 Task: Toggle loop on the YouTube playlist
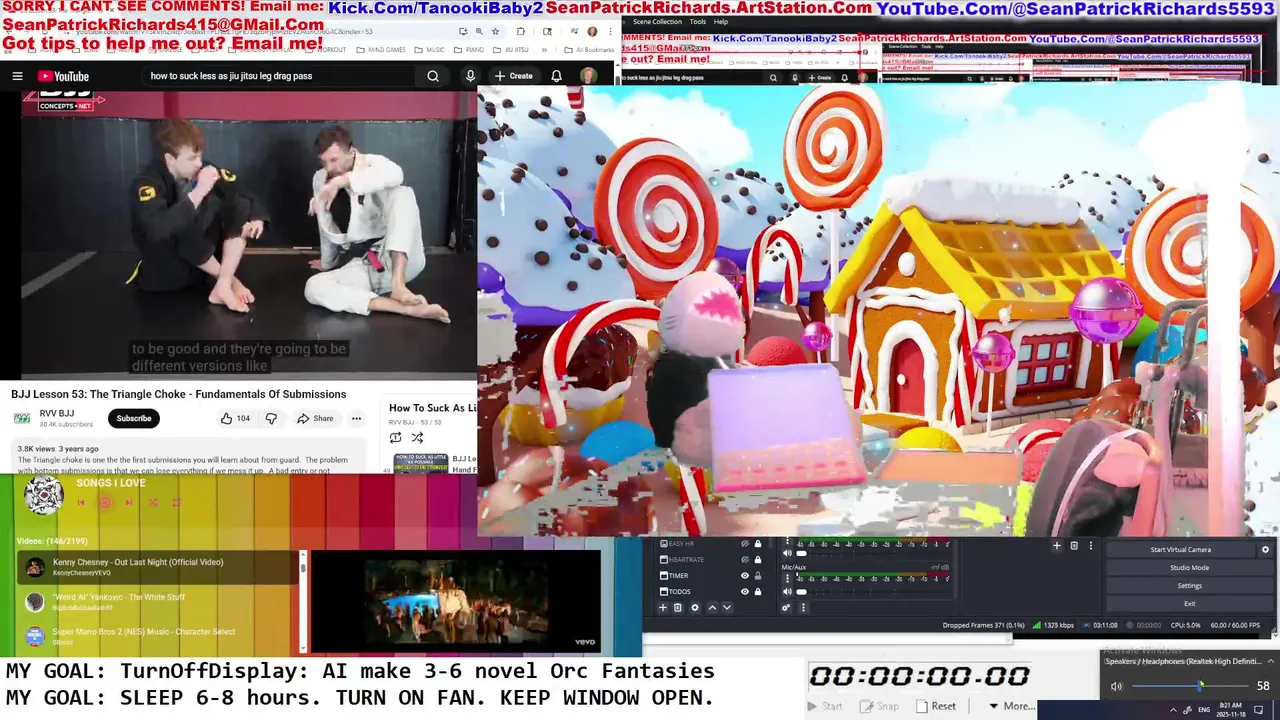[x=395, y=437]
